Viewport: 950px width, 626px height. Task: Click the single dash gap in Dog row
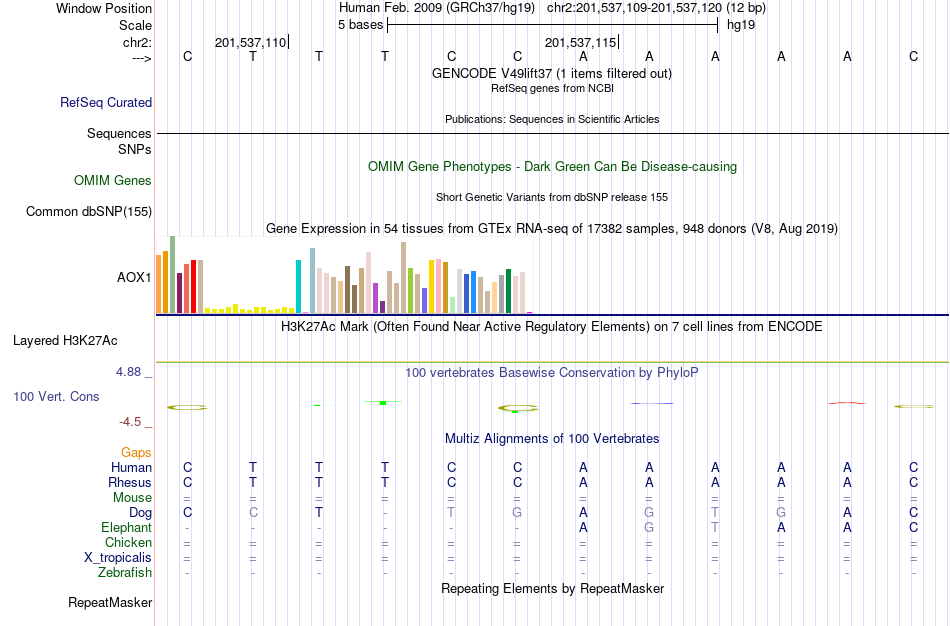(x=385, y=513)
